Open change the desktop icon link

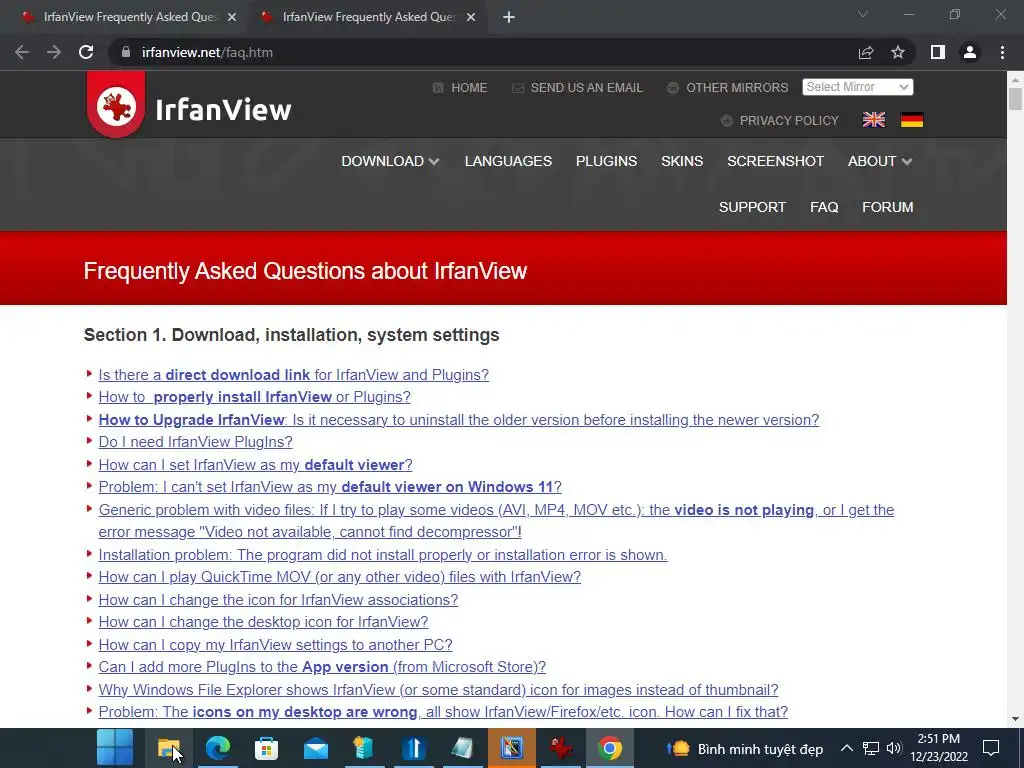click(x=263, y=622)
